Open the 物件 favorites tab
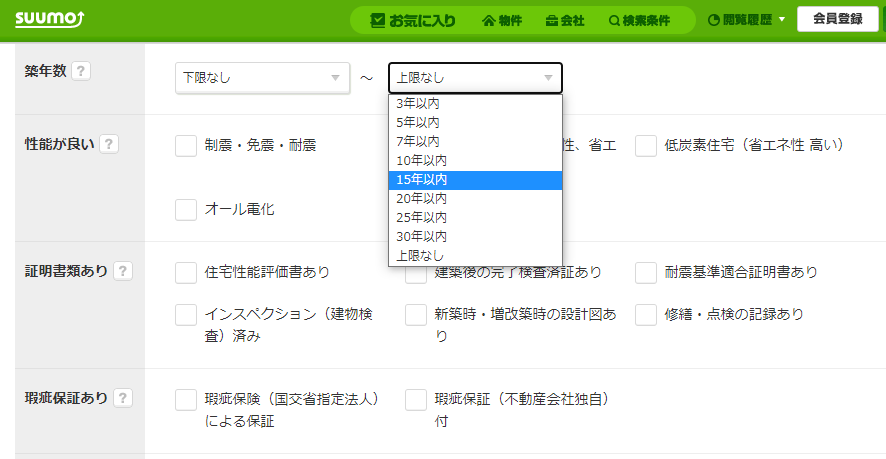This screenshot has width=886, height=459. click(502, 21)
